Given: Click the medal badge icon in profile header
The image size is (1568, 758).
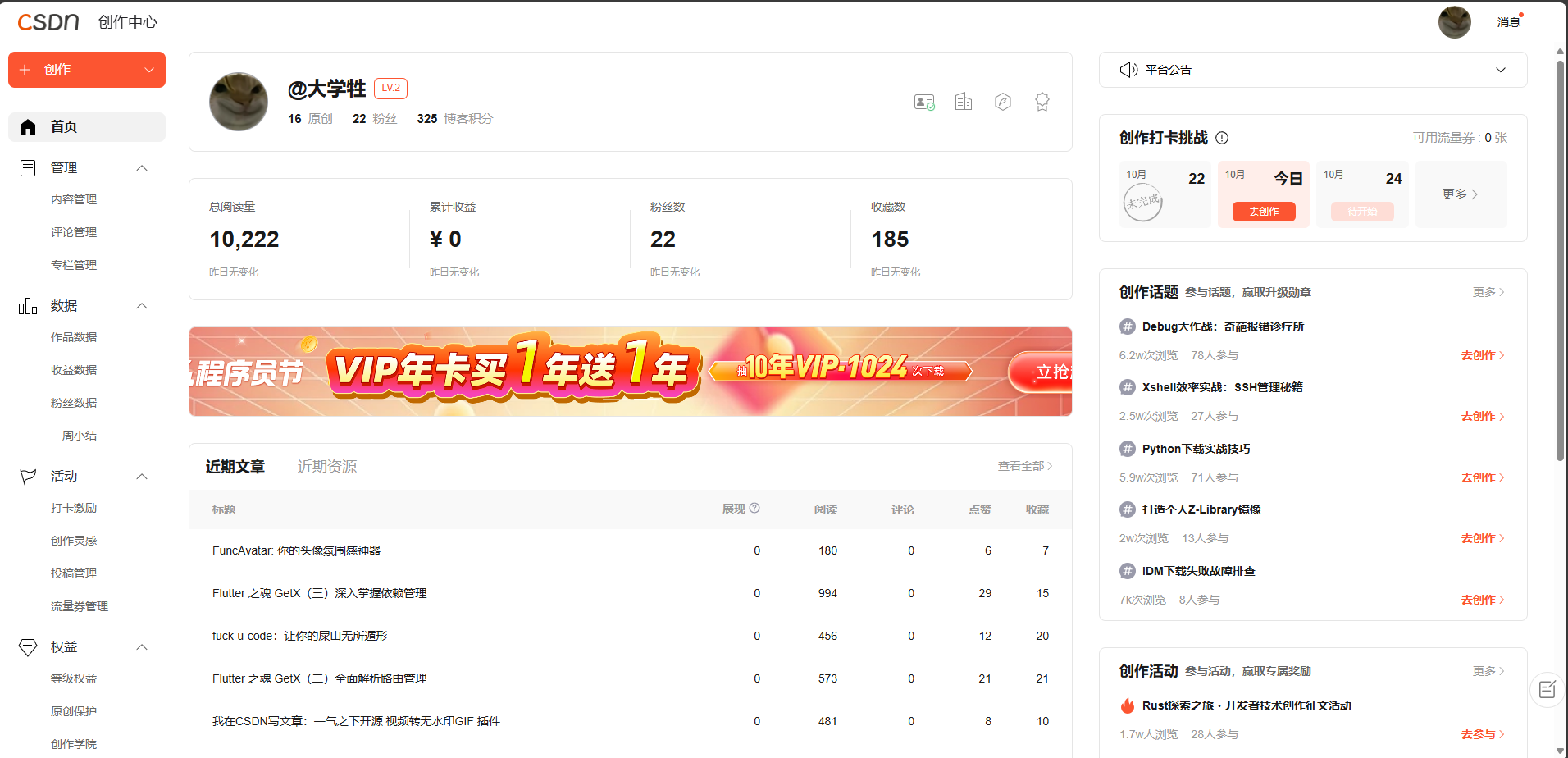Looking at the screenshot, I should click(x=1042, y=102).
